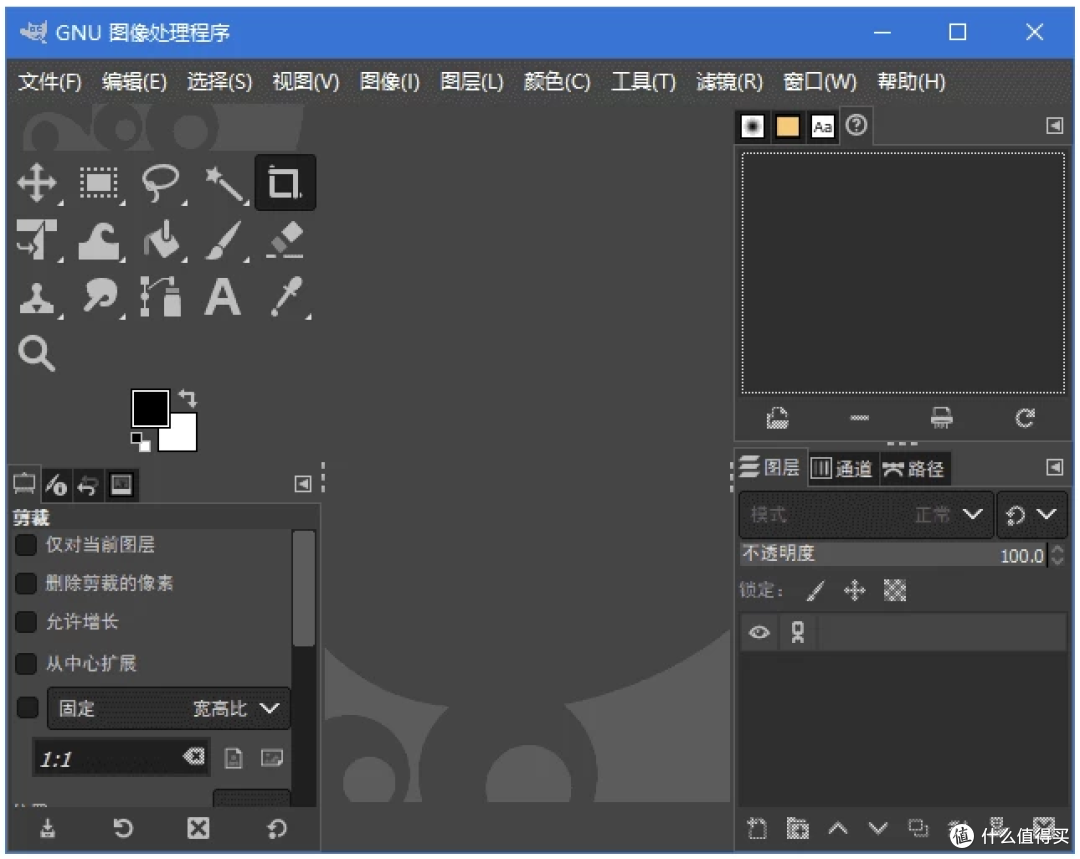Image resolution: width=1080 pixels, height=859 pixels.
Task: Restore tool preset button
Action: click(x=123, y=828)
